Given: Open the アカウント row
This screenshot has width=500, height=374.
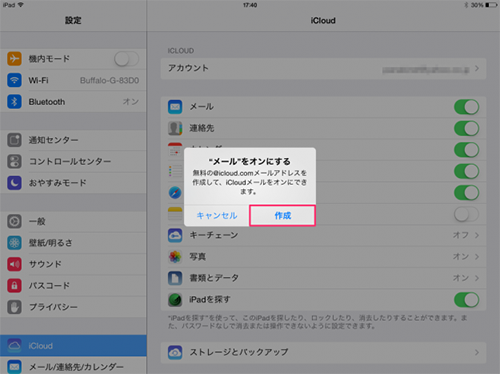Looking at the screenshot, I should pyautogui.click(x=323, y=68).
